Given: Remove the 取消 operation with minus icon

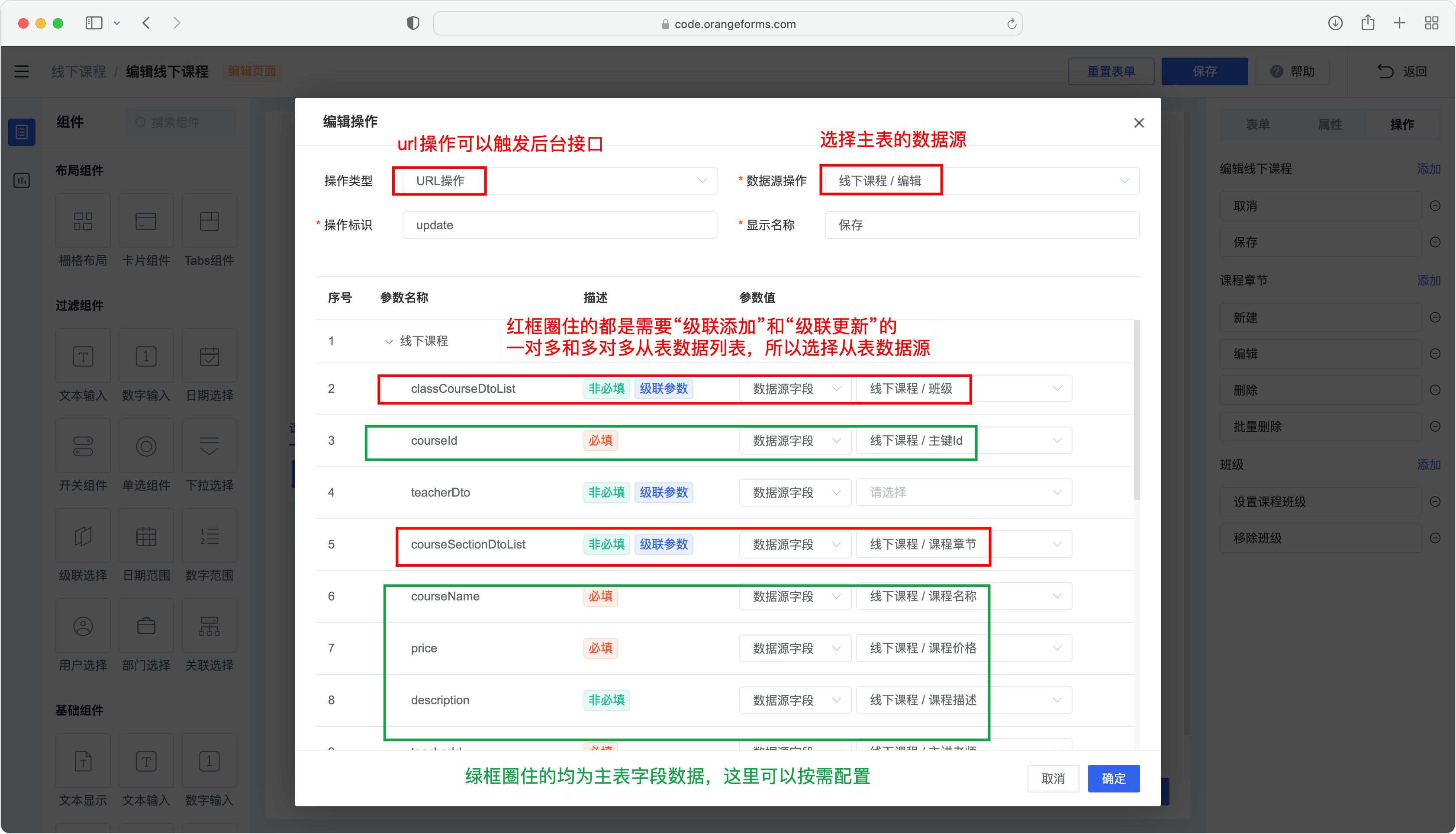Looking at the screenshot, I should (1434, 206).
